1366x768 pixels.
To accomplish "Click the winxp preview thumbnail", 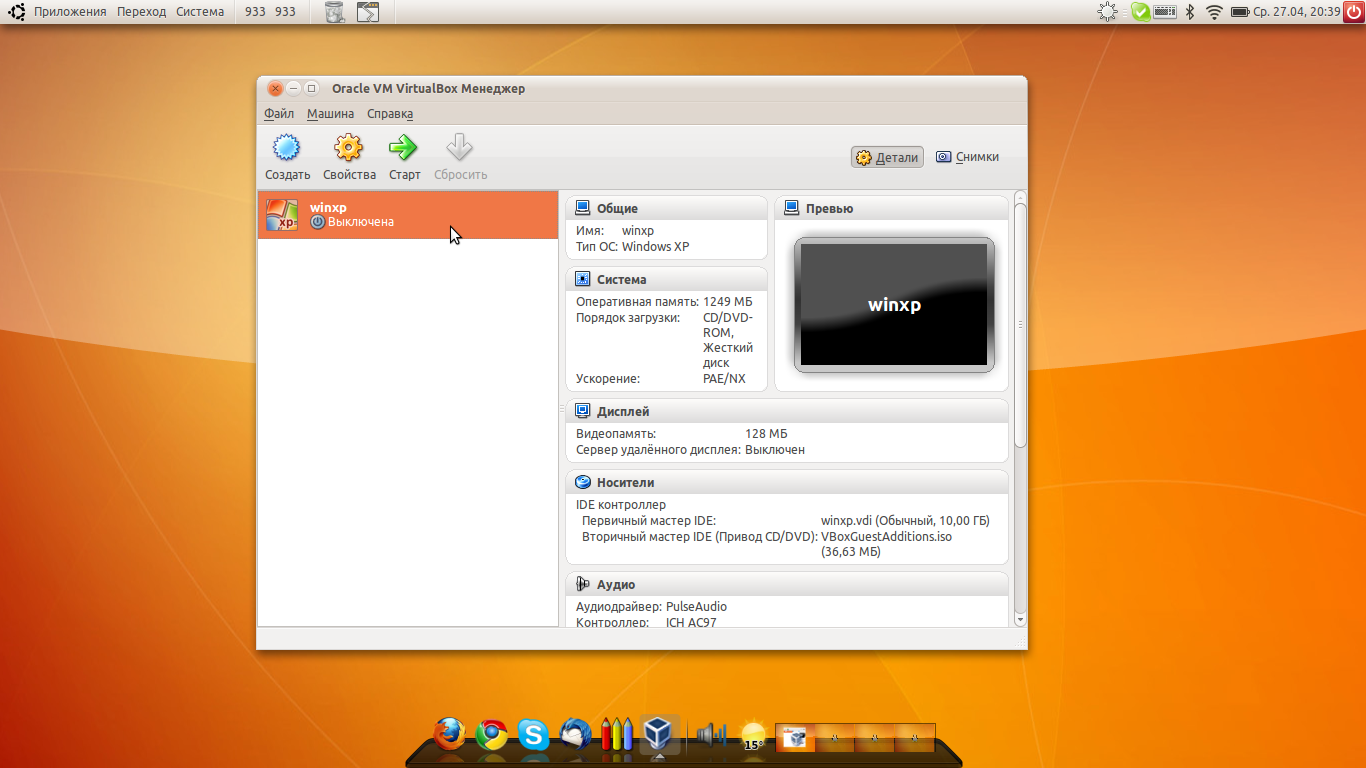I will 894,304.
